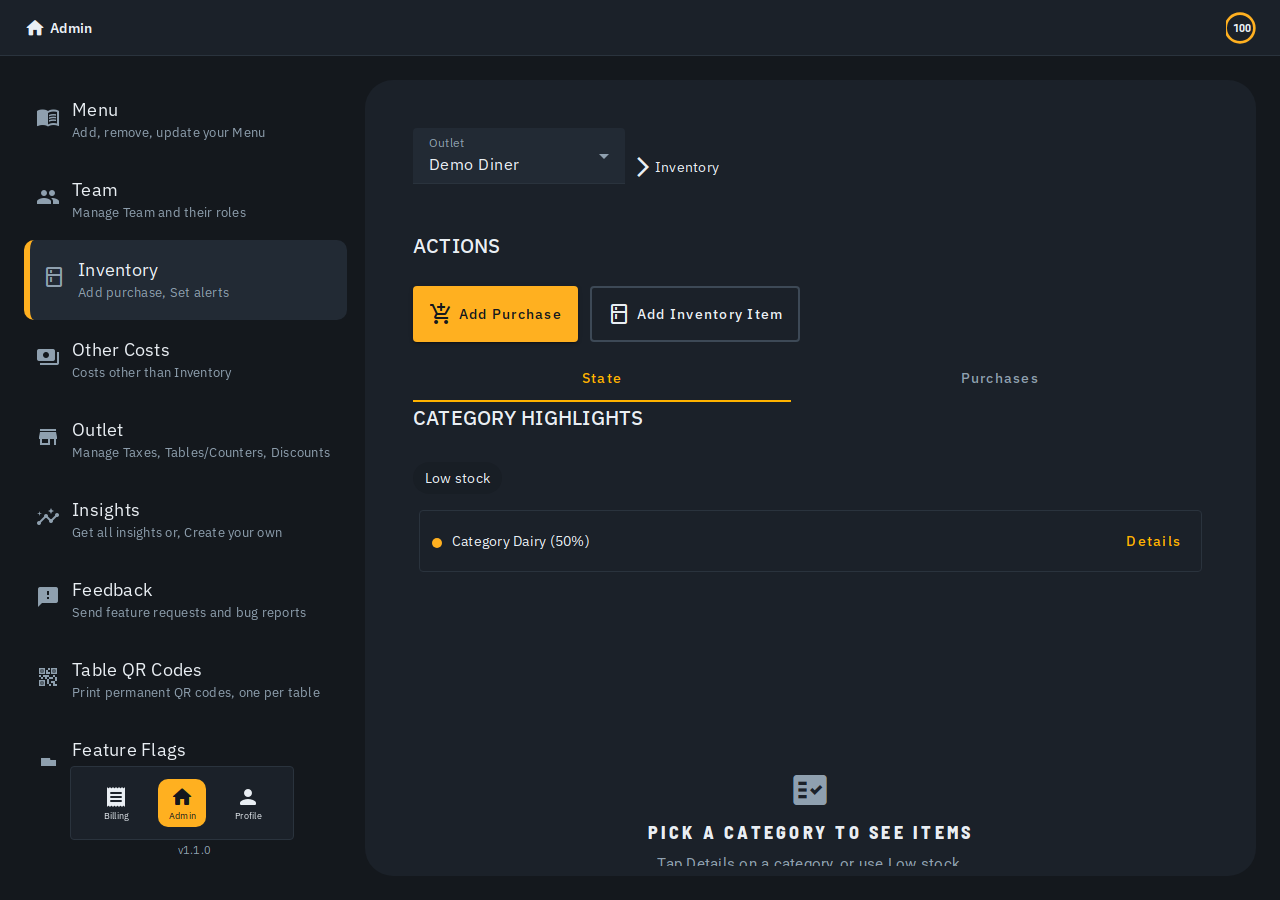The height and width of the screenshot is (900, 1280).
Task: Open Outlet settings section
Action: (186, 440)
